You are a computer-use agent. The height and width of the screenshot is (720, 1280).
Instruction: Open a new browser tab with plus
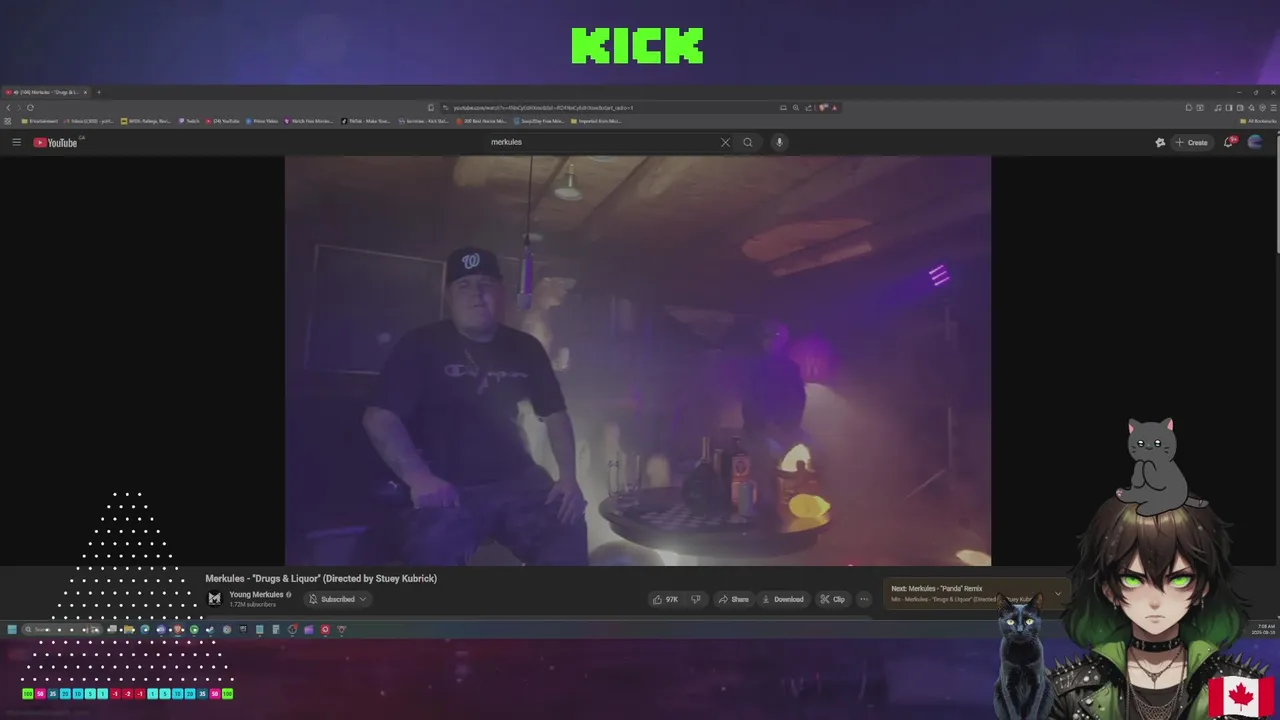(99, 92)
